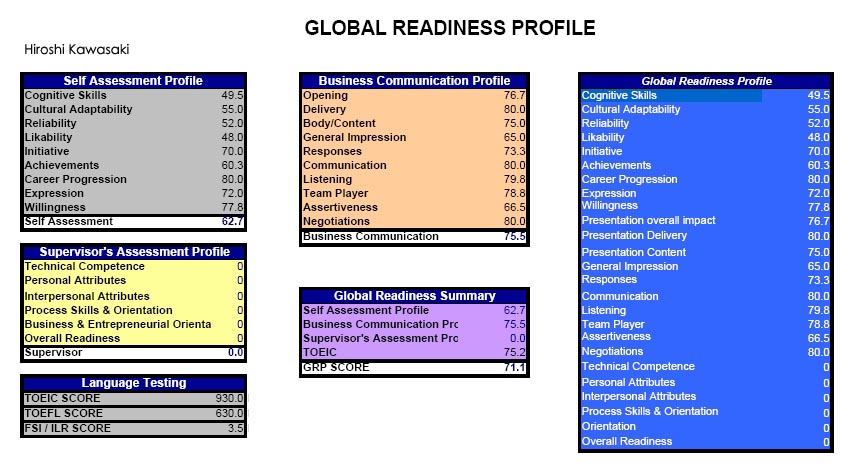Click the GLOBAL READINESS PROFILE title

(x=449, y=28)
